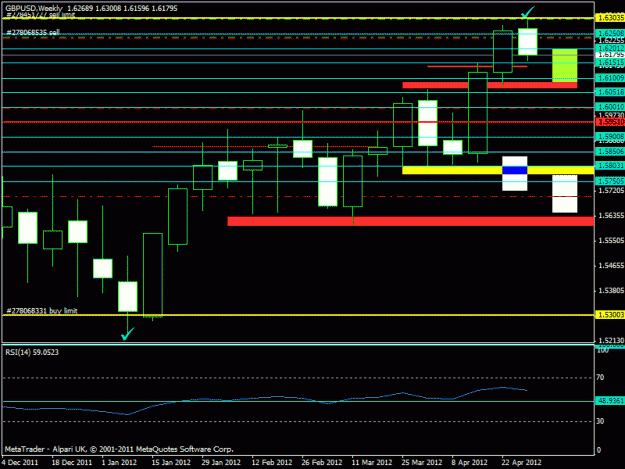Click the yellow 1.63035 price label
Viewport: 625px width, 469px height.
click(609, 18)
